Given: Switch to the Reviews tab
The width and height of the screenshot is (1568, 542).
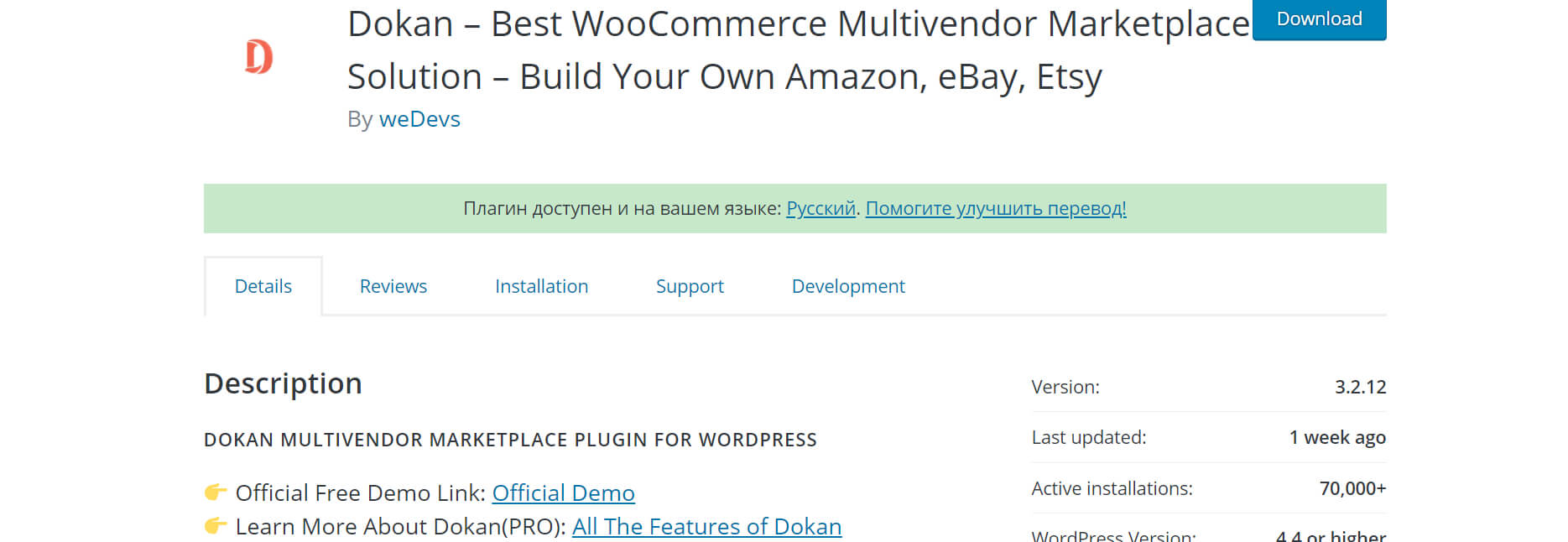Looking at the screenshot, I should [393, 286].
